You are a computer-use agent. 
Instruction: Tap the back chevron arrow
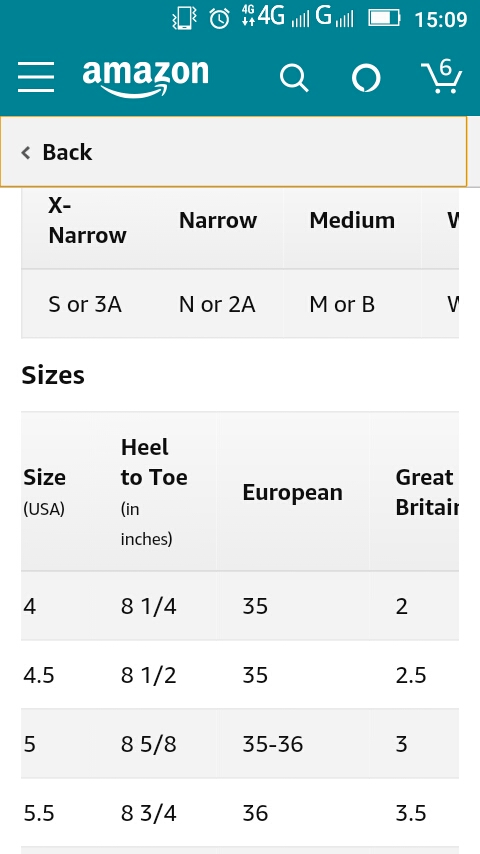(26, 152)
